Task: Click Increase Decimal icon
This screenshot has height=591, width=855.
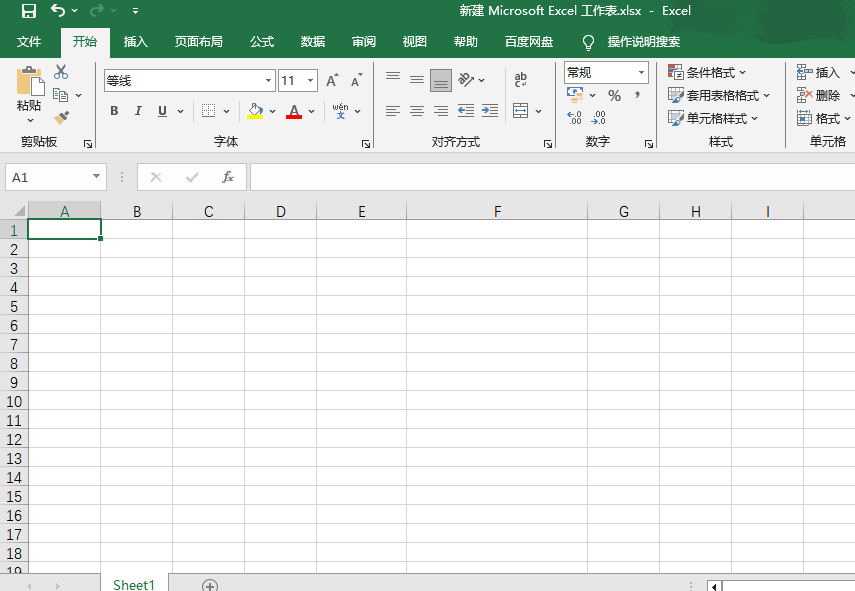Action: [x=575, y=118]
